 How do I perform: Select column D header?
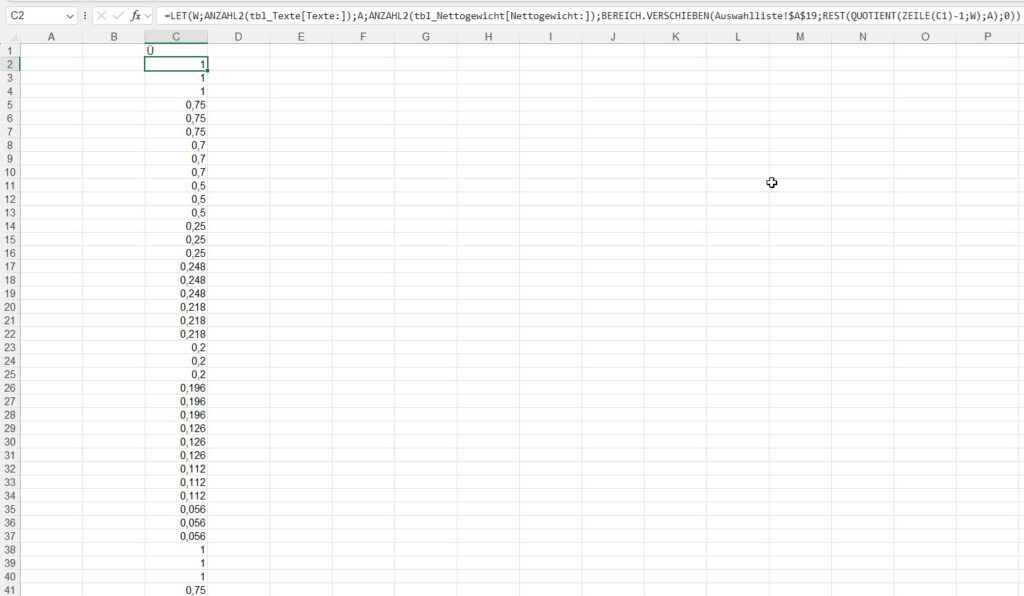coord(238,37)
